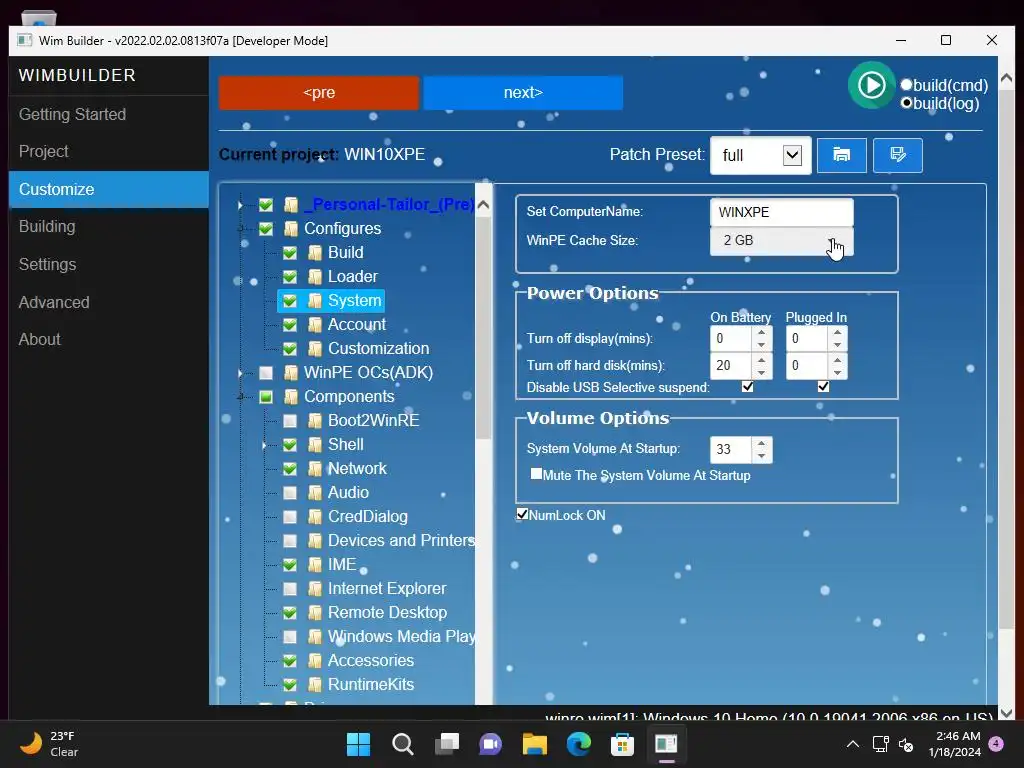This screenshot has width=1024, height=768.
Task: Select the Devices and Printers tree item
Action: tap(401, 541)
